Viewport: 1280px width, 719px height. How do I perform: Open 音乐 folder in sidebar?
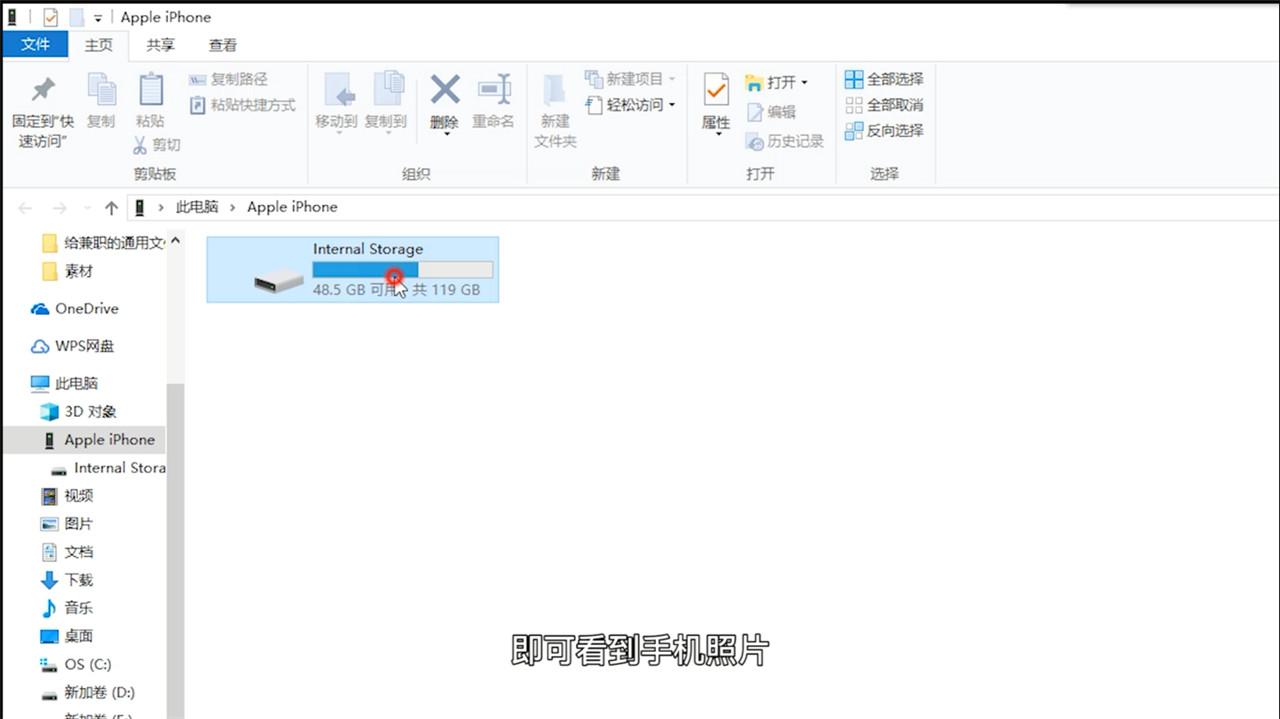[x=67, y=608]
